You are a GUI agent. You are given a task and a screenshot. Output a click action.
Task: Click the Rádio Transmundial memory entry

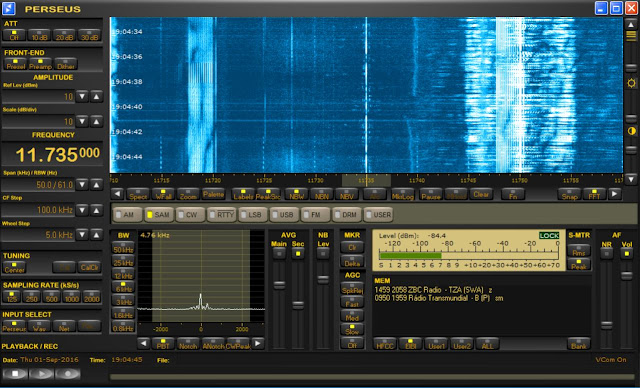coord(439,298)
